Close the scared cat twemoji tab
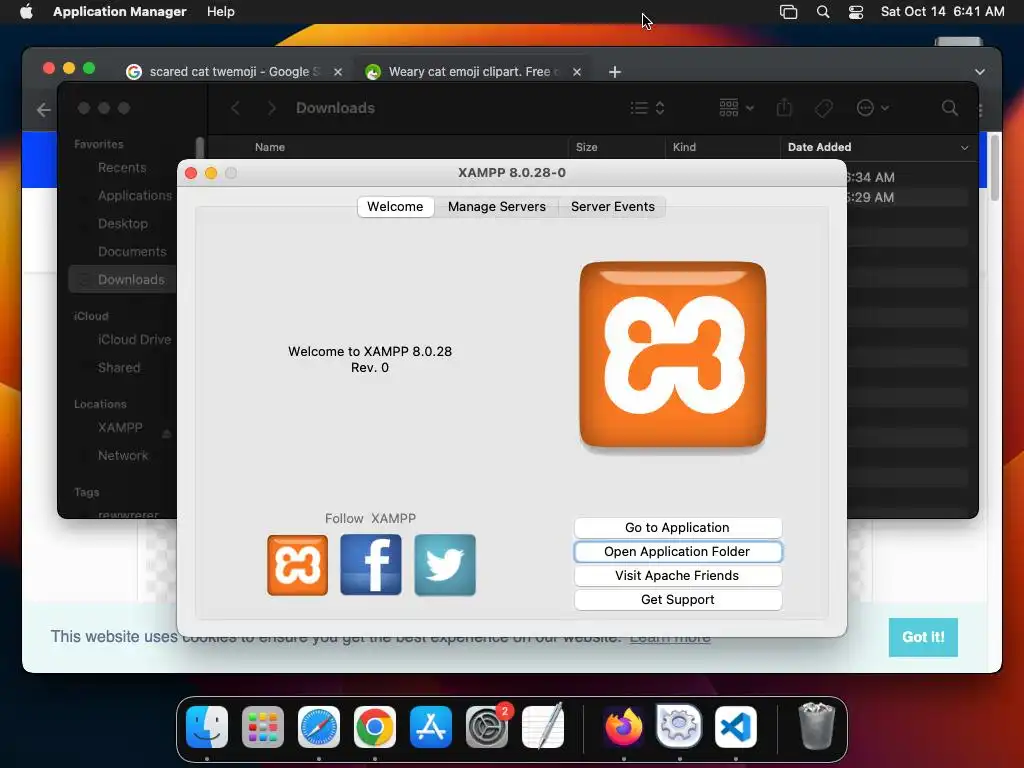This screenshot has width=1024, height=768. [x=338, y=72]
